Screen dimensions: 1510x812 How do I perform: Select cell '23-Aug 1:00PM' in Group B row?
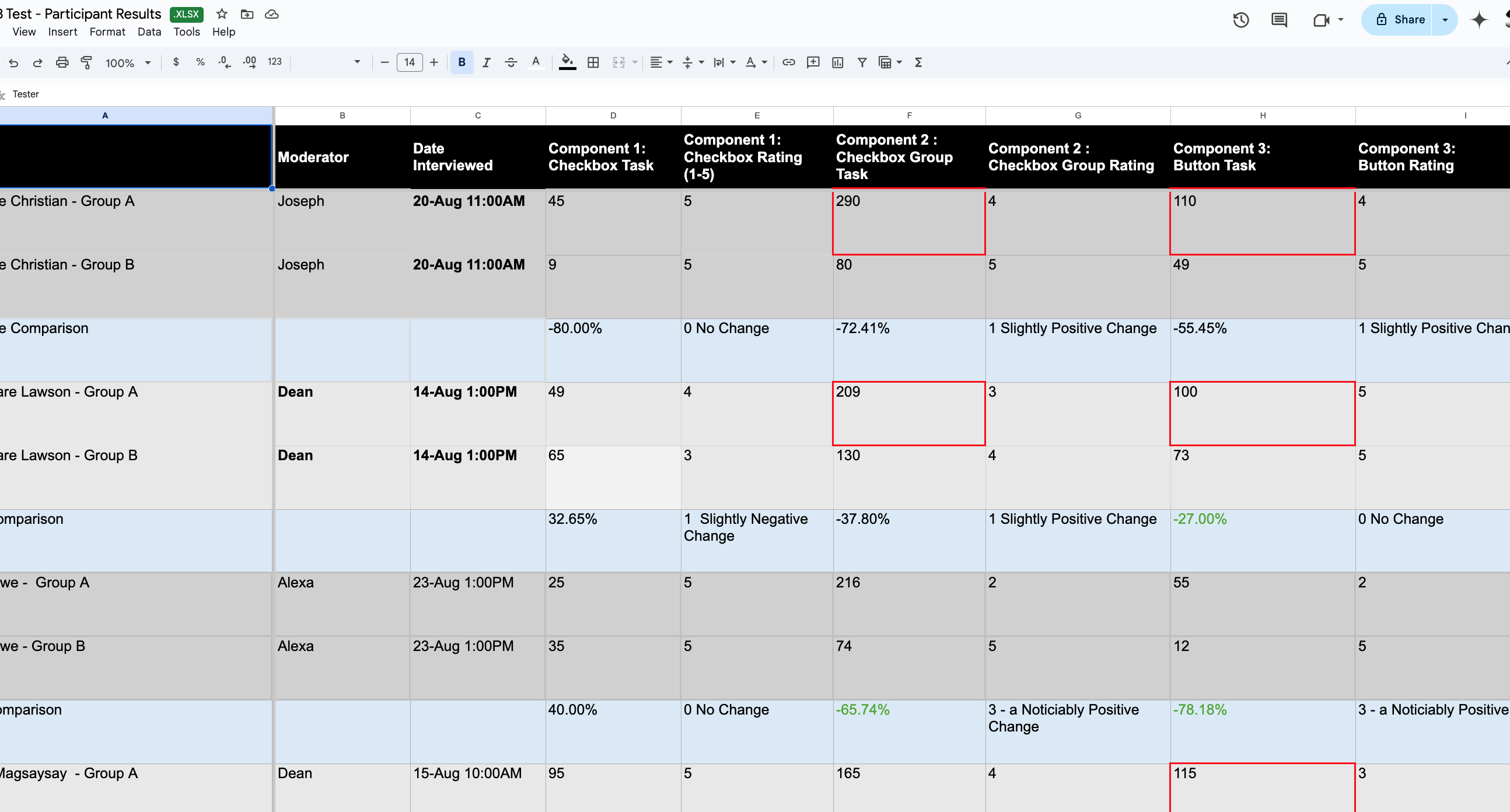478,668
